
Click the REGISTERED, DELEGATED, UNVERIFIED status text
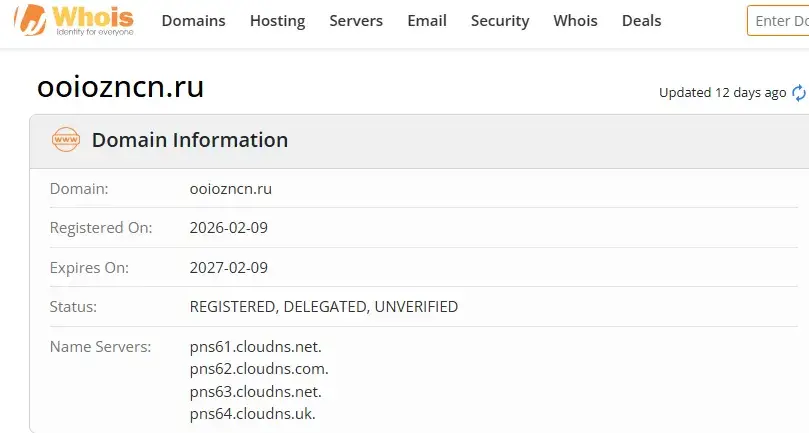323,307
